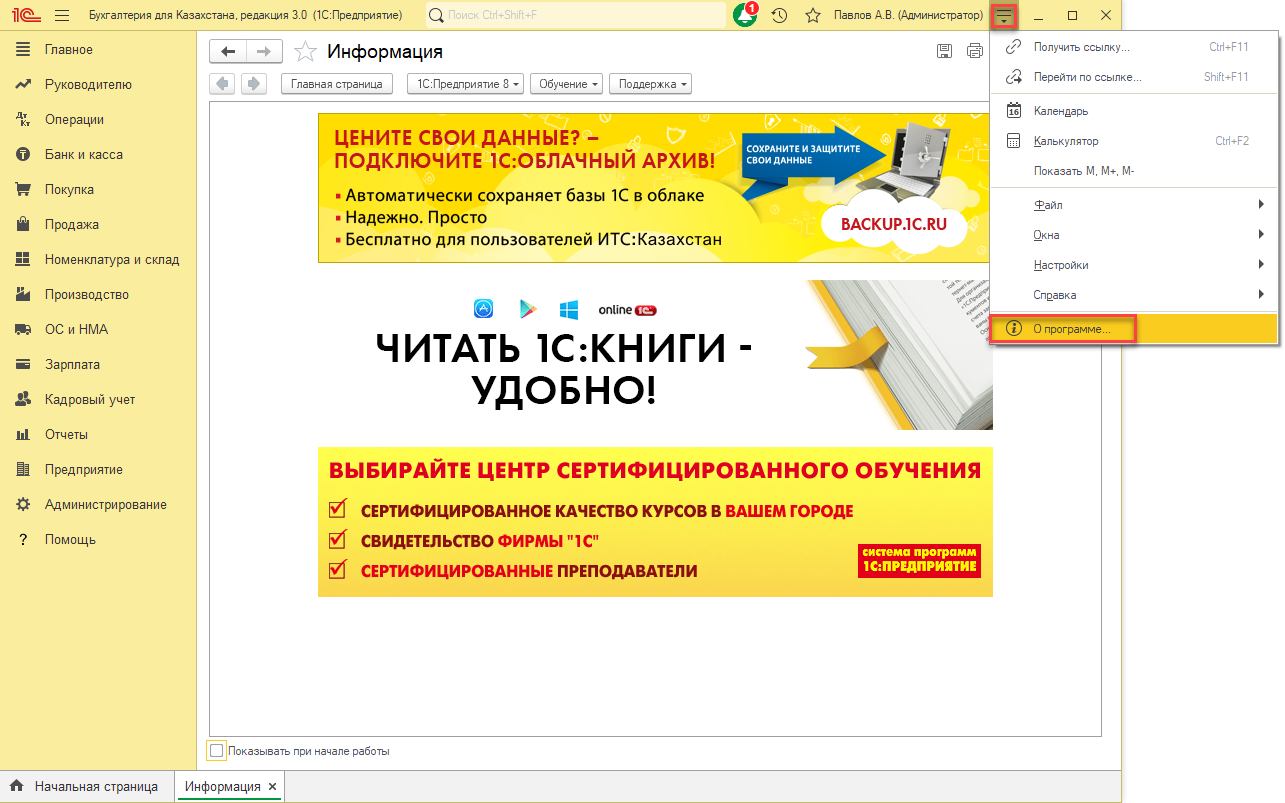The image size is (1285, 803).
Task: Open Покупка section
Action: tap(98, 190)
